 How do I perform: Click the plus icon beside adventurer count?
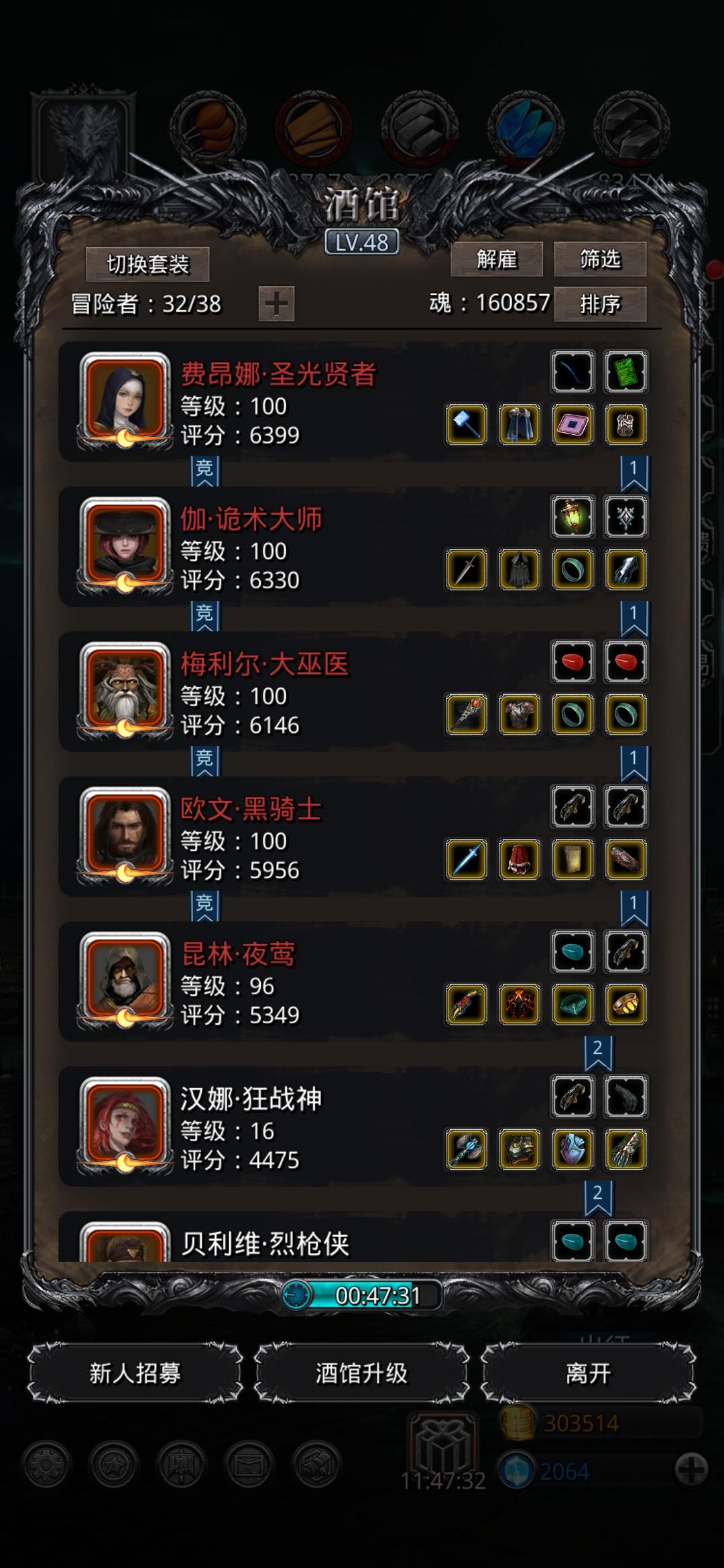point(276,304)
